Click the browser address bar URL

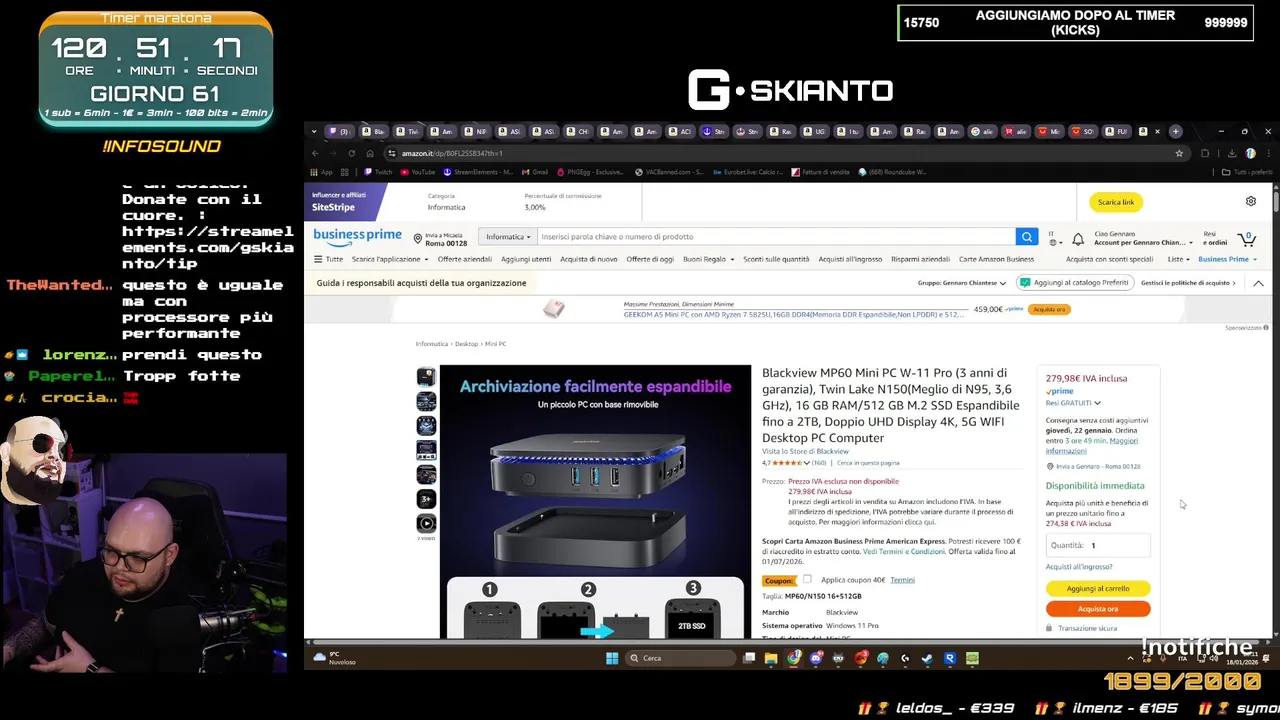pos(452,153)
